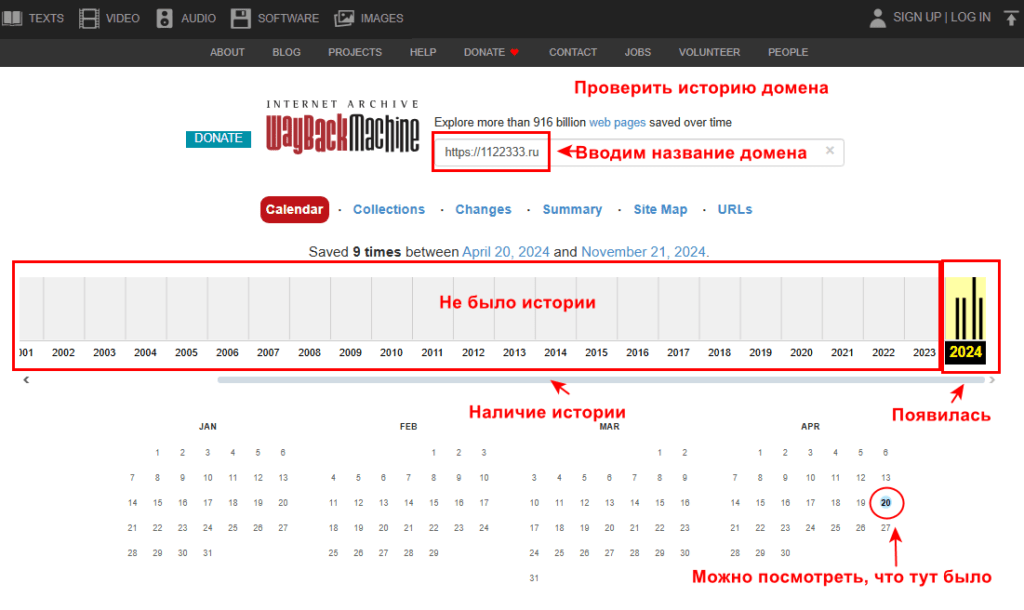Screen dimensions: 1024x610
Task: Click LOG IN link
Action: coord(970,18)
